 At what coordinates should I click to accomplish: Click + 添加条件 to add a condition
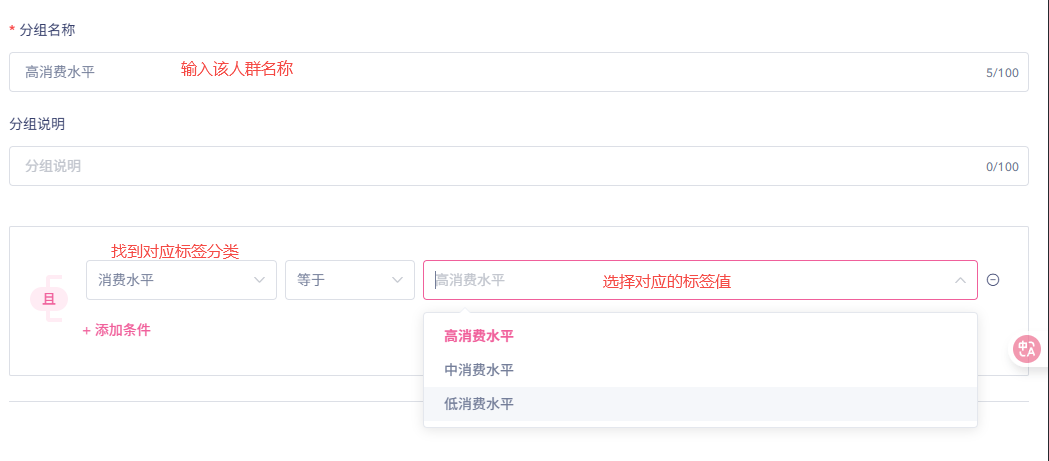[x=116, y=330]
